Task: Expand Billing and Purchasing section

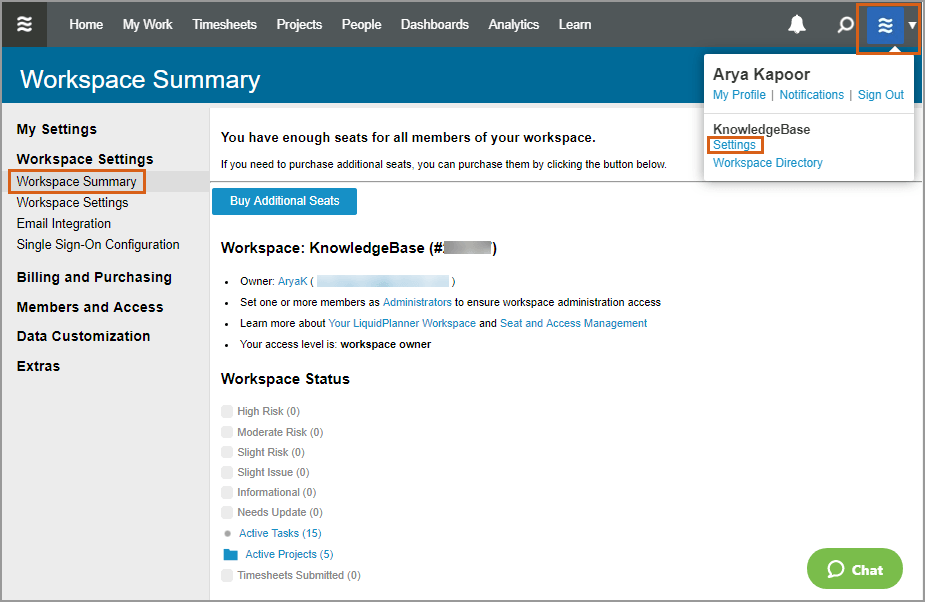Action: point(94,277)
